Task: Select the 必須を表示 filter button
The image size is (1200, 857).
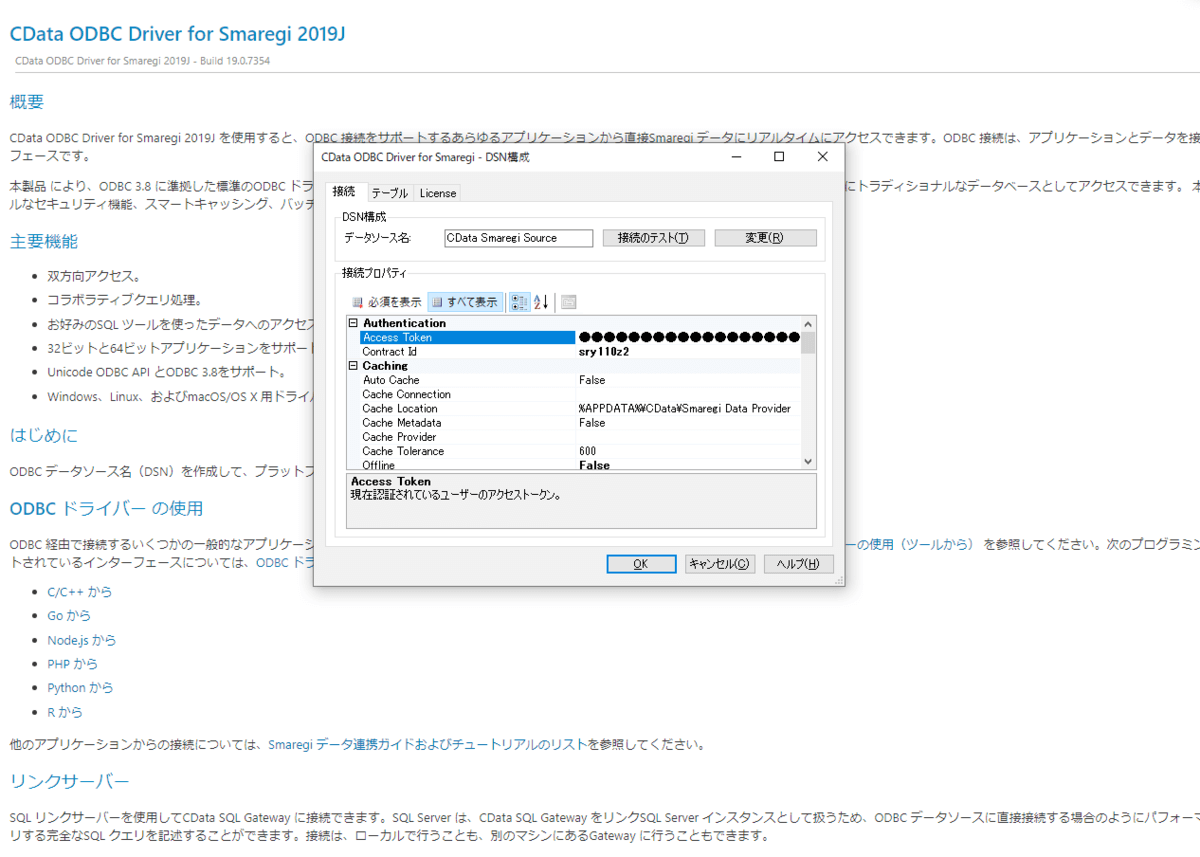Action: coord(386,302)
